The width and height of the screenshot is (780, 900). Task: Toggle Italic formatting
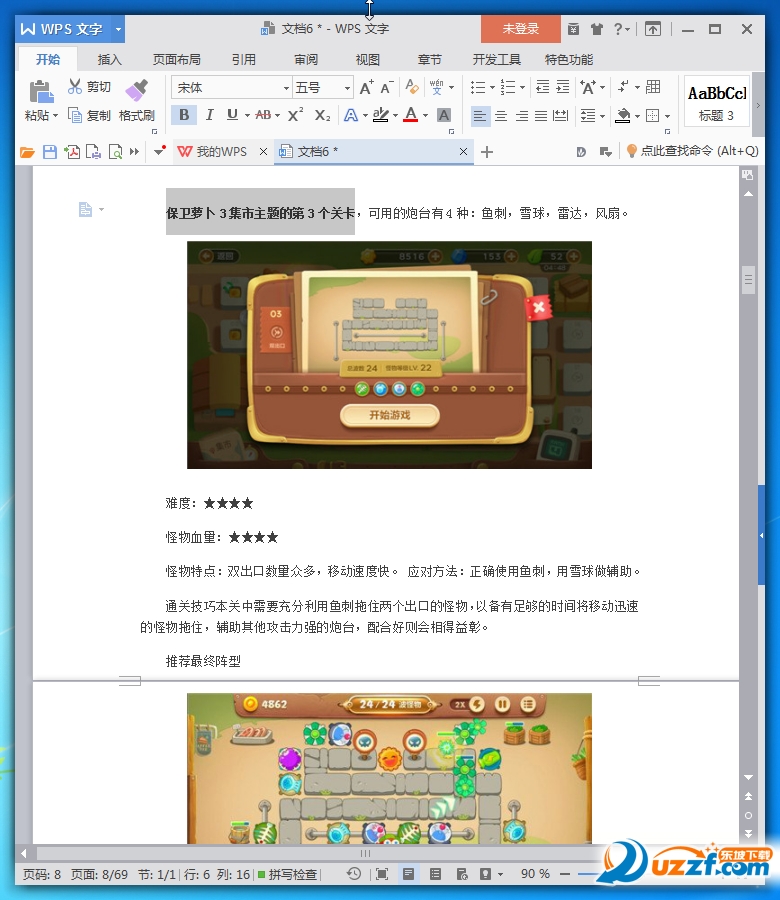pos(209,115)
